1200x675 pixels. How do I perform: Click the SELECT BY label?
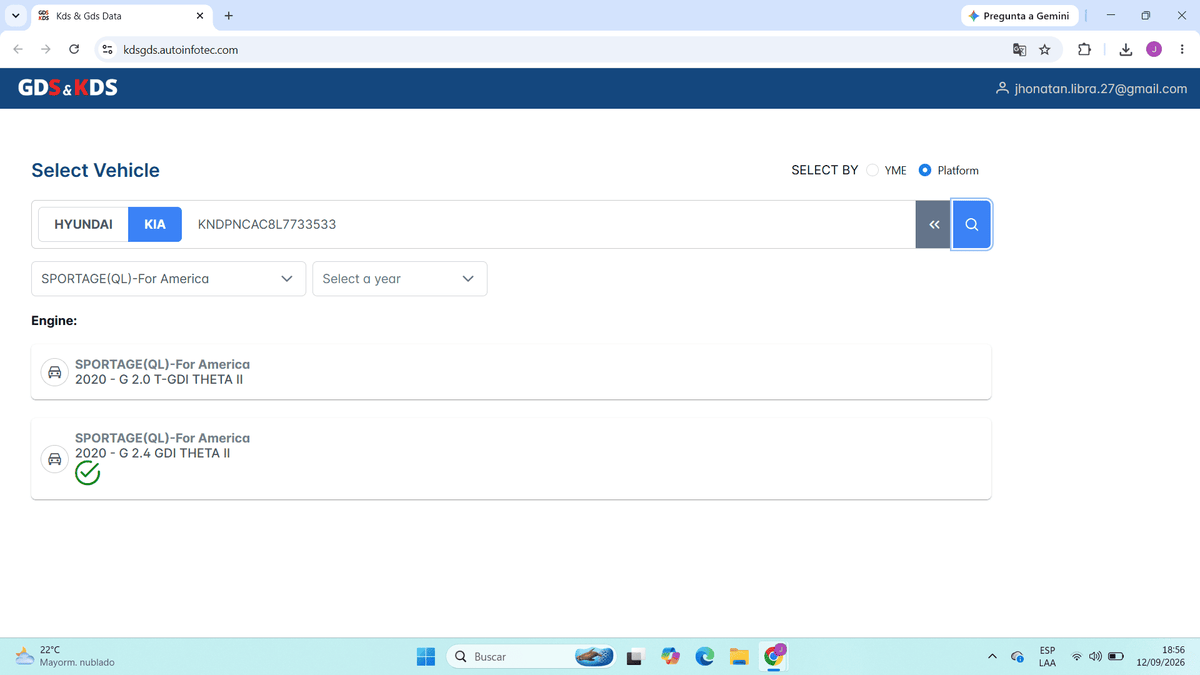pos(824,170)
